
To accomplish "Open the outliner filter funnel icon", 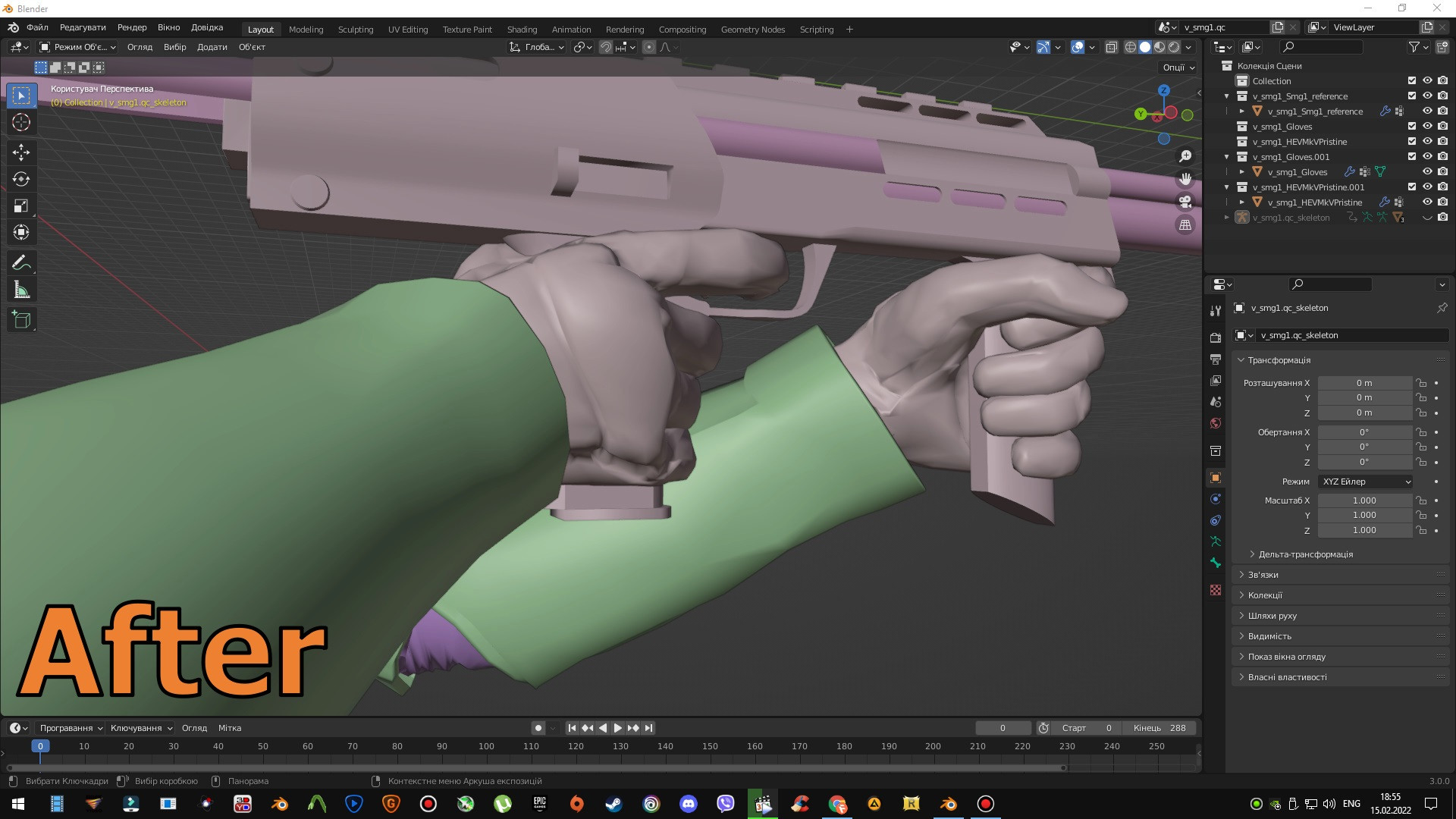I will 1415,47.
